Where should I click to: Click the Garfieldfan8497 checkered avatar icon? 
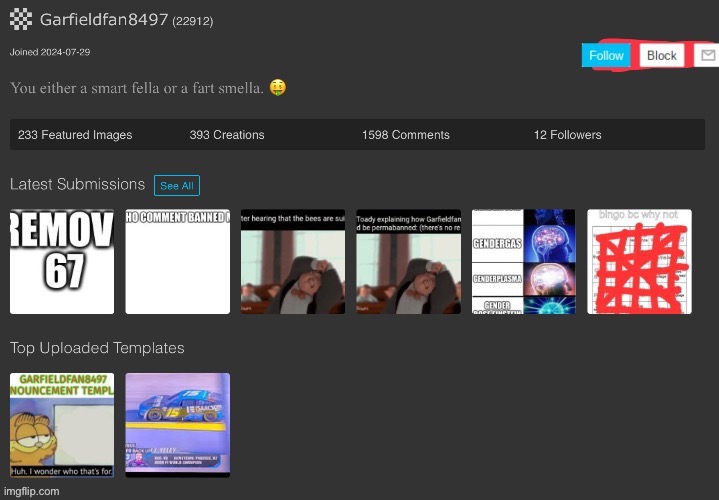[x=21, y=19]
